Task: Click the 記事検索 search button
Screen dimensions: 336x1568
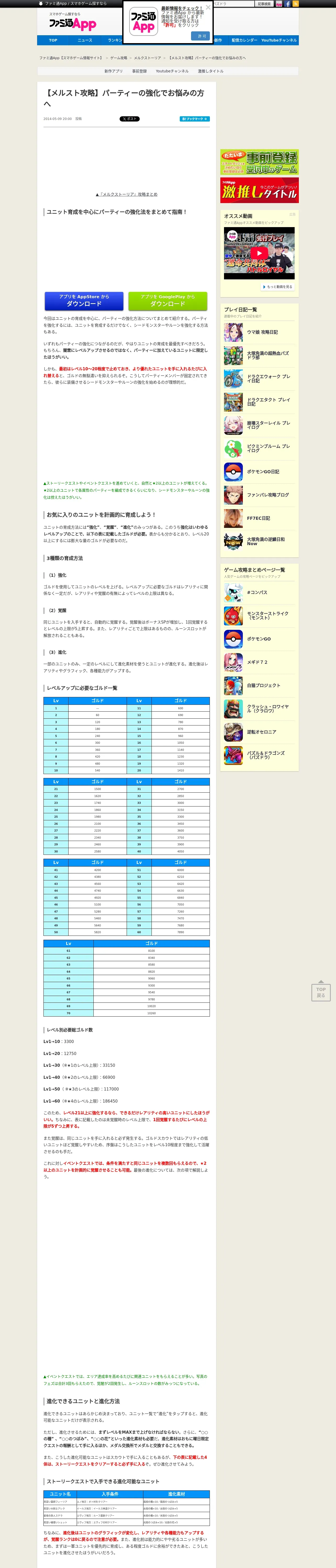Action: (x=264, y=4)
